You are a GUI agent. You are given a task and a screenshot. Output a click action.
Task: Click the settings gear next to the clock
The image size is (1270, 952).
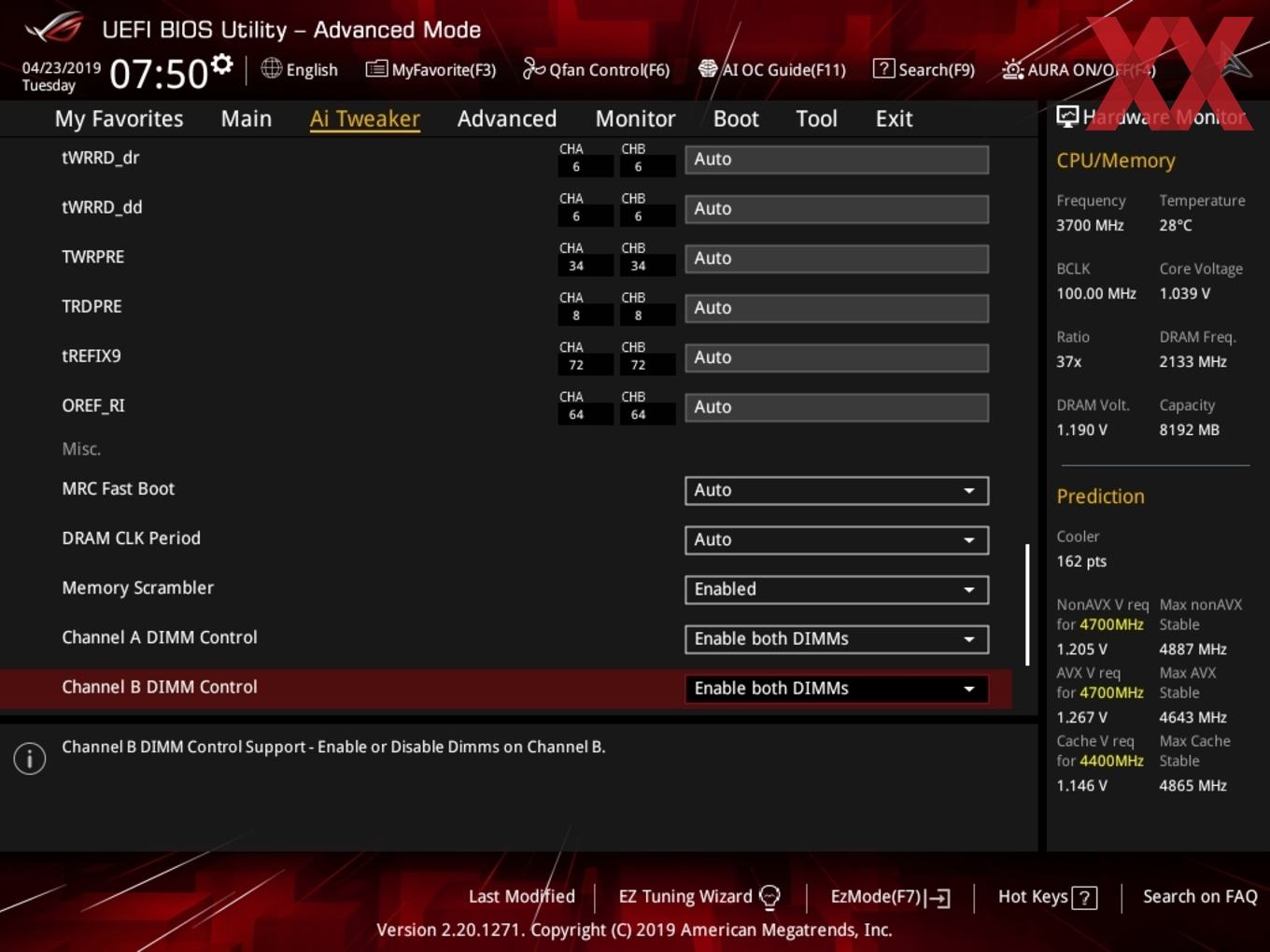pyautogui.click(x=222, y=64)
